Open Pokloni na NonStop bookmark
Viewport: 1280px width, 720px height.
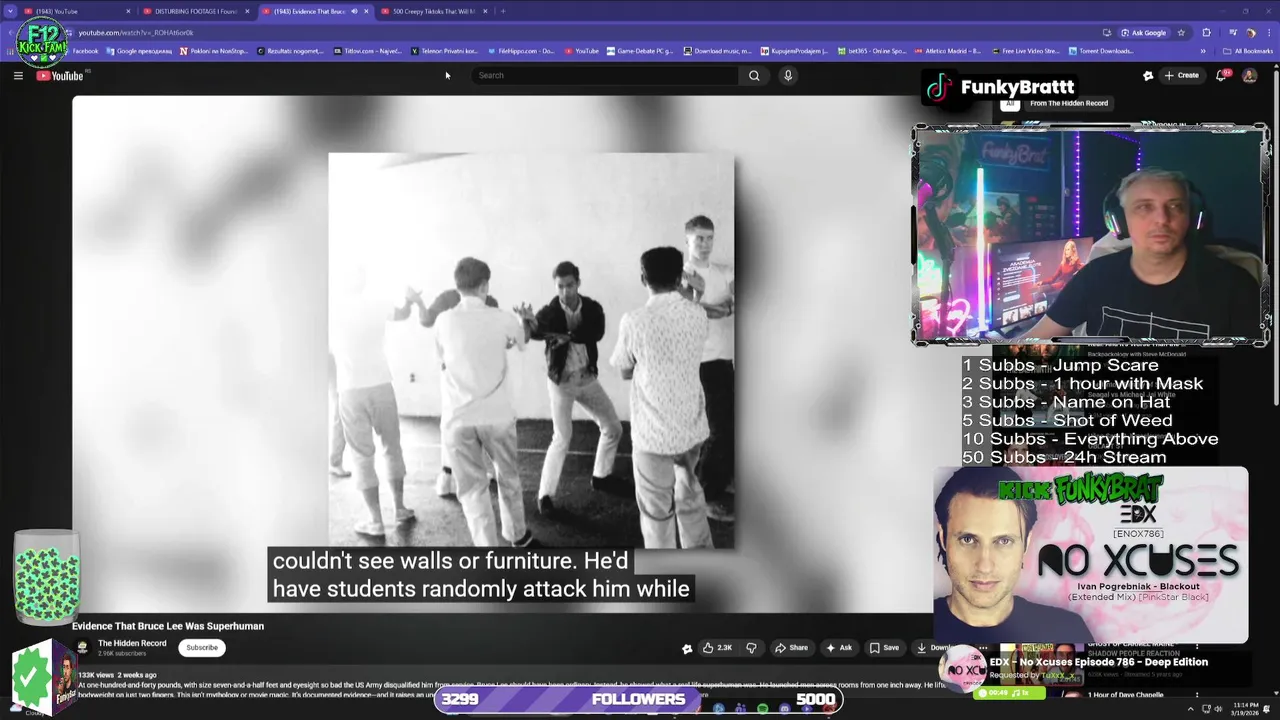[213, 51]
